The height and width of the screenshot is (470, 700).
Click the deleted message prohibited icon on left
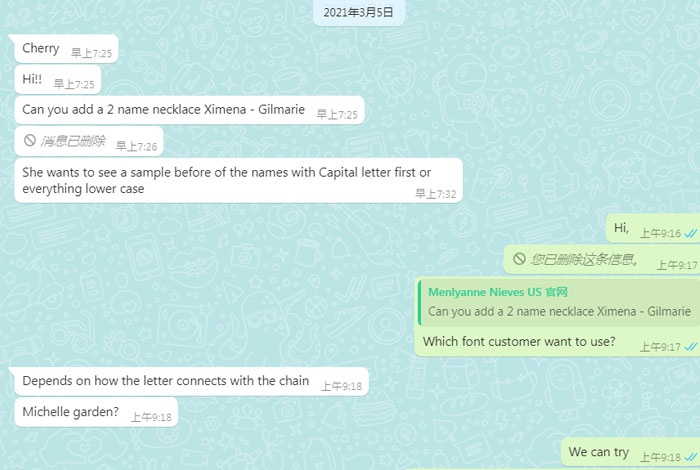point(29,141)
